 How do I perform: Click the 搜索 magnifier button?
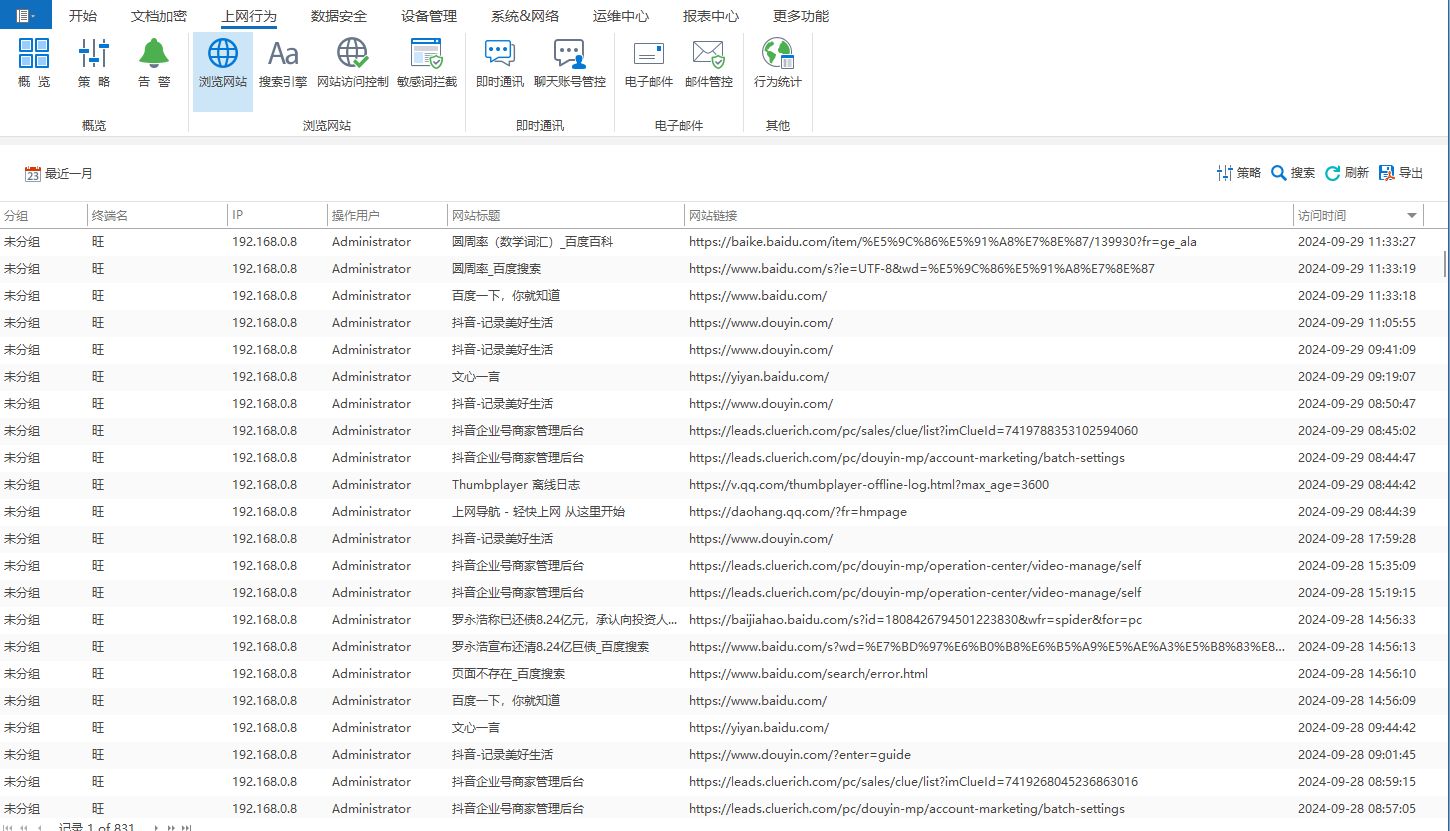pyautogui.click(x=1293, y=173)
